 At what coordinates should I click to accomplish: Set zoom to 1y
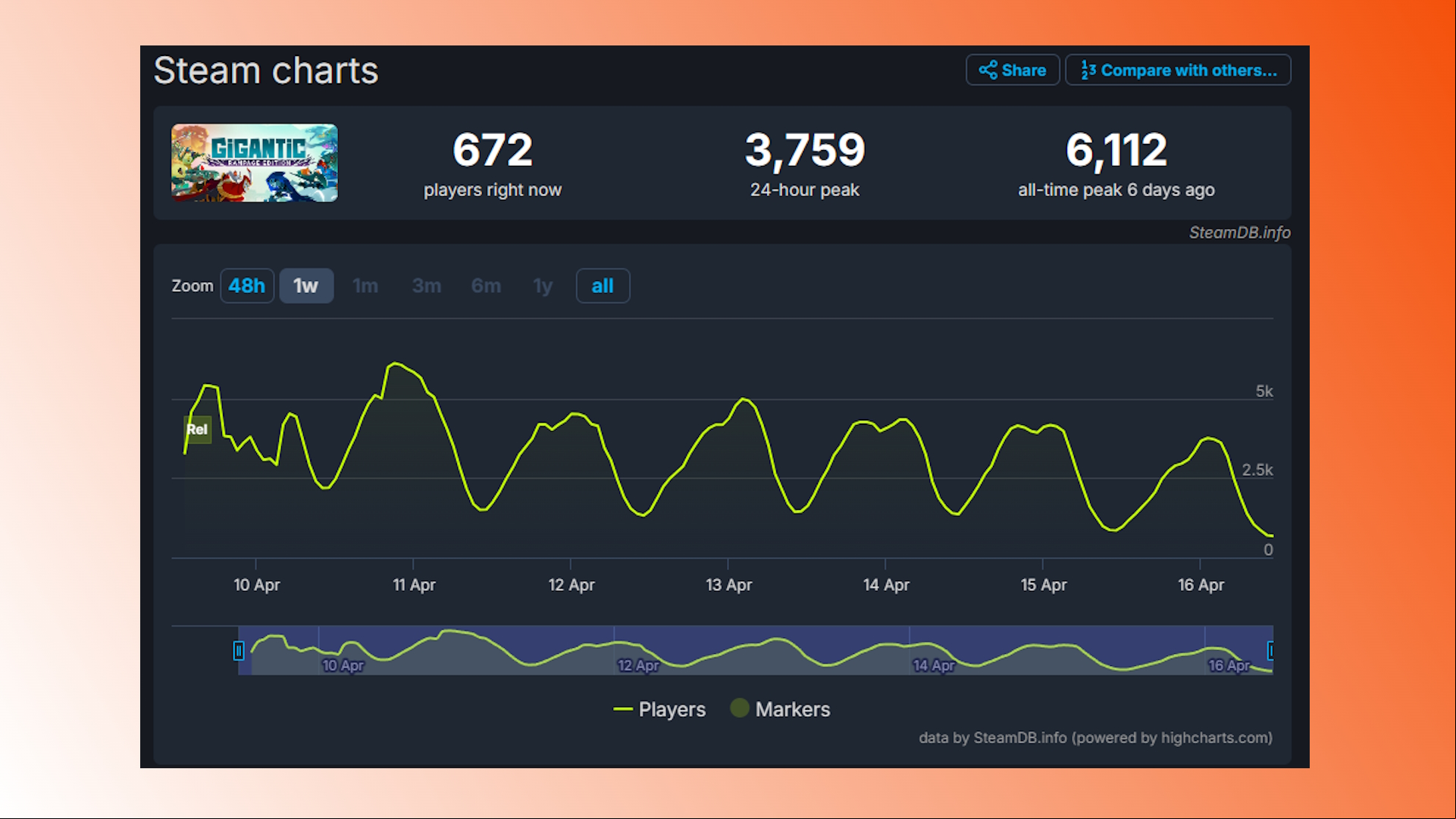coord(543,286)
